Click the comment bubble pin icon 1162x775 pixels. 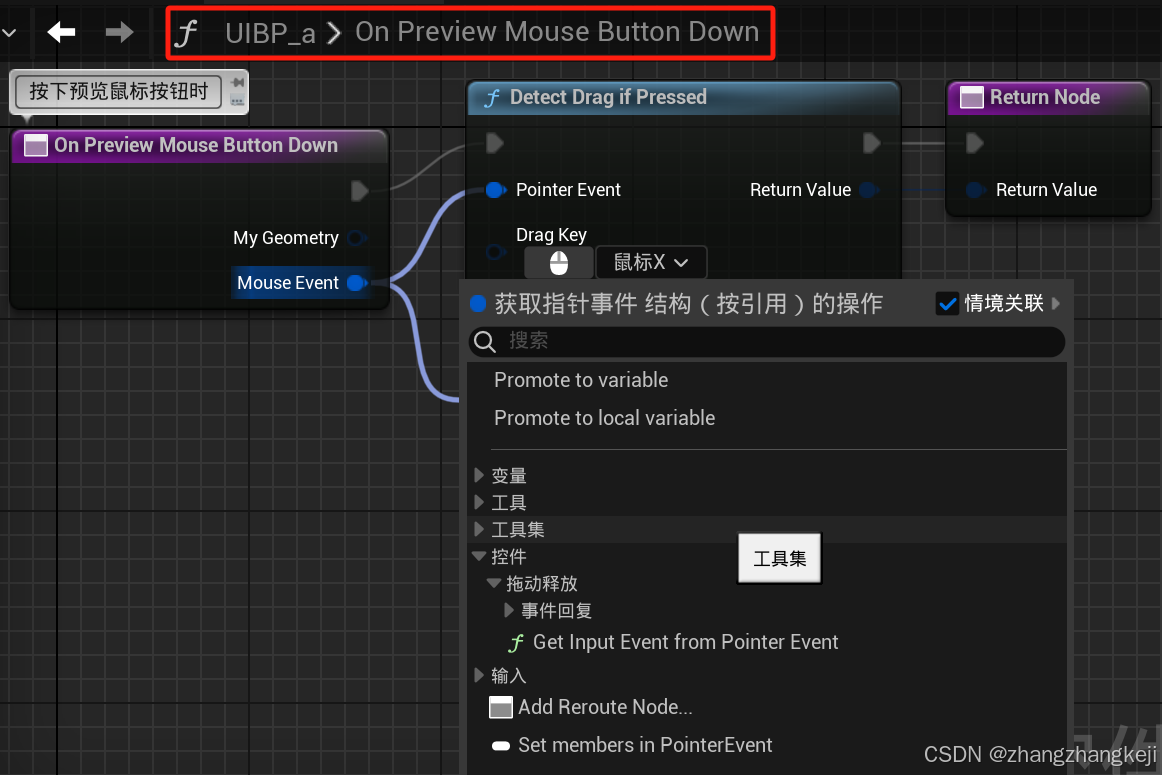(x=237, y=82)
